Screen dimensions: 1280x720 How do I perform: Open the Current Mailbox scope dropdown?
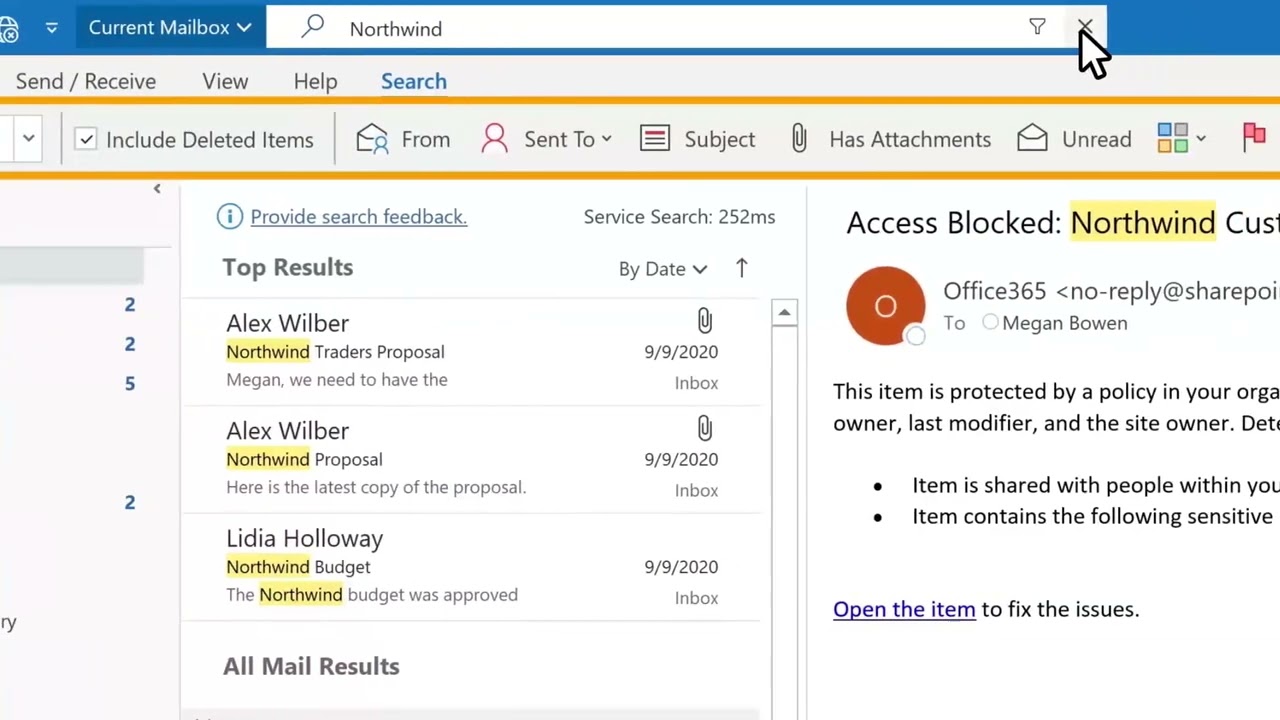169,27
